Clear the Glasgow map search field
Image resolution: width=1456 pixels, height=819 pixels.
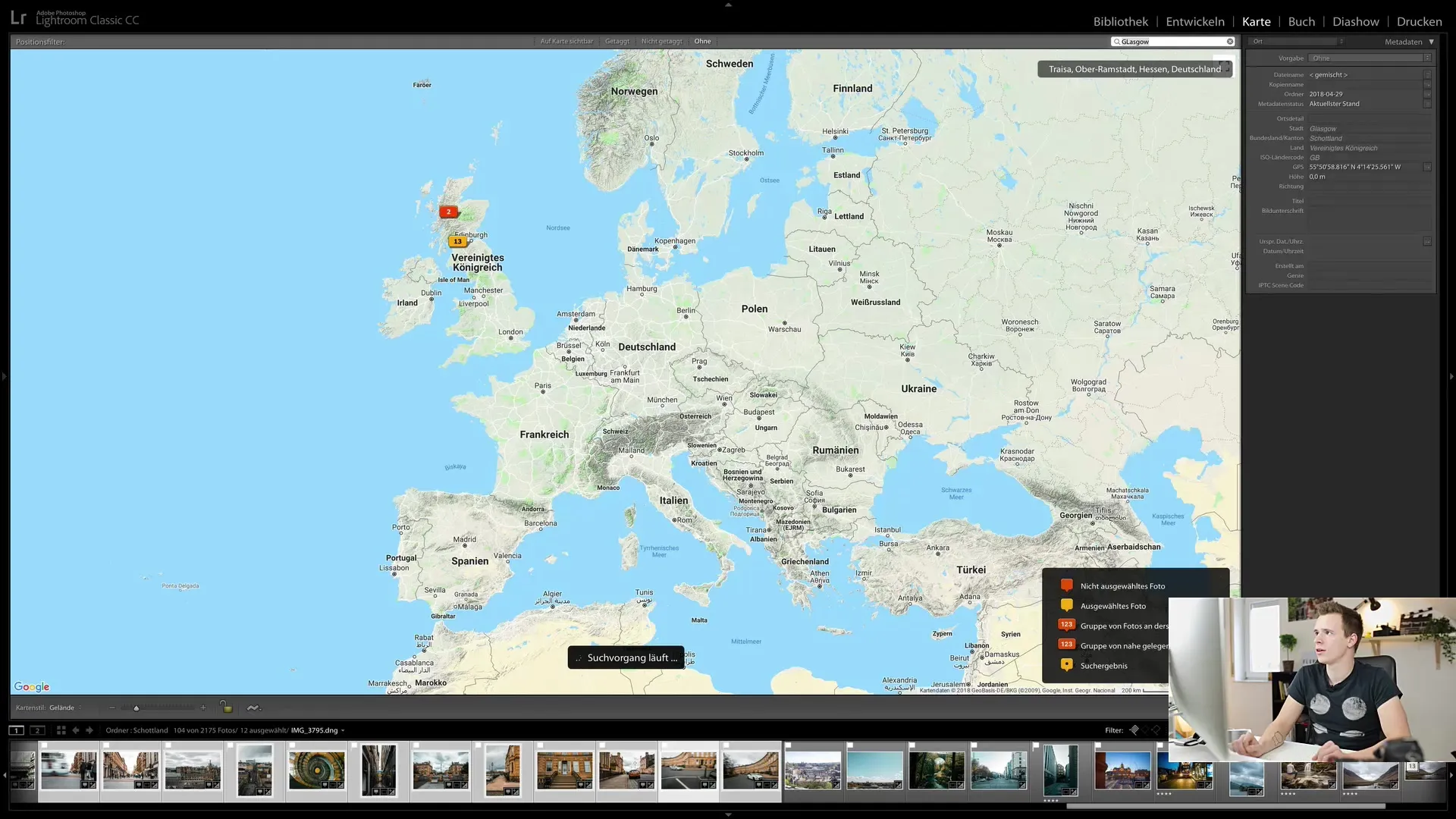pos(1230,42)
